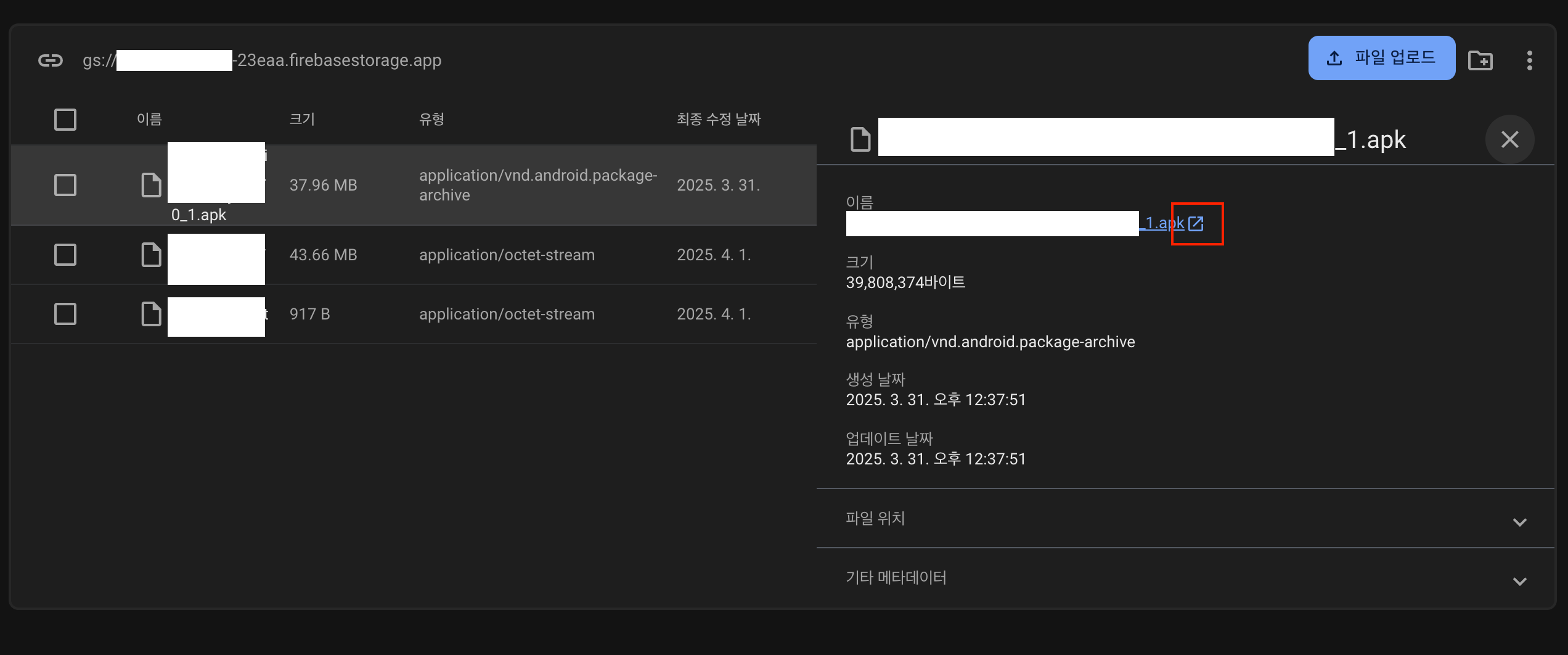Image resolution: width=1568 pixels, height=655 pixels.
Task: Open the three-dot more options menu
Action: pos(1529,60)
